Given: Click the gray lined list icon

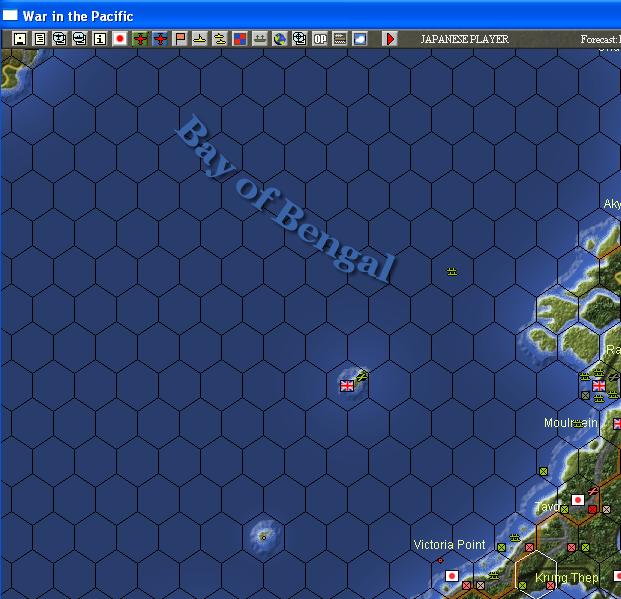Looking at the screenshot, I should click(340, 39).
